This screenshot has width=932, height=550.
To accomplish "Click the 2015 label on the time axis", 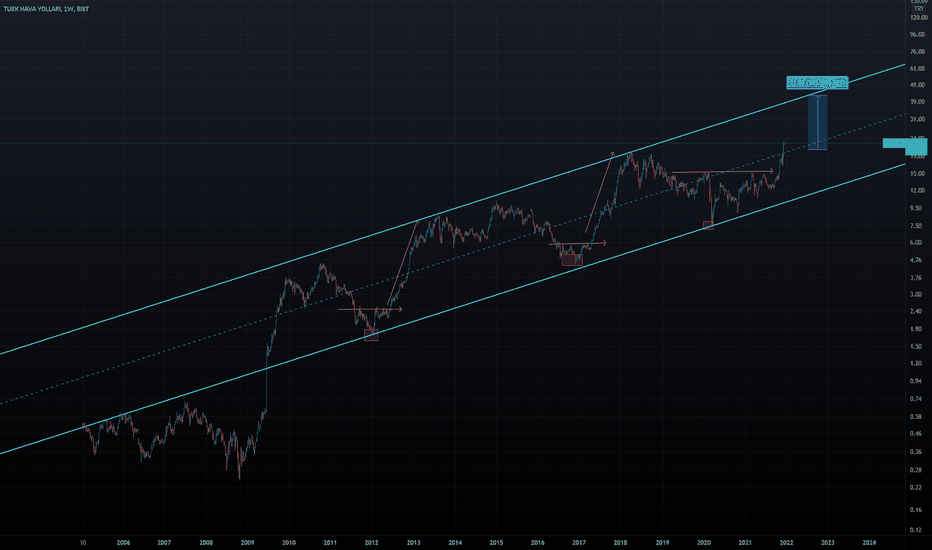I will pos(496,542).
